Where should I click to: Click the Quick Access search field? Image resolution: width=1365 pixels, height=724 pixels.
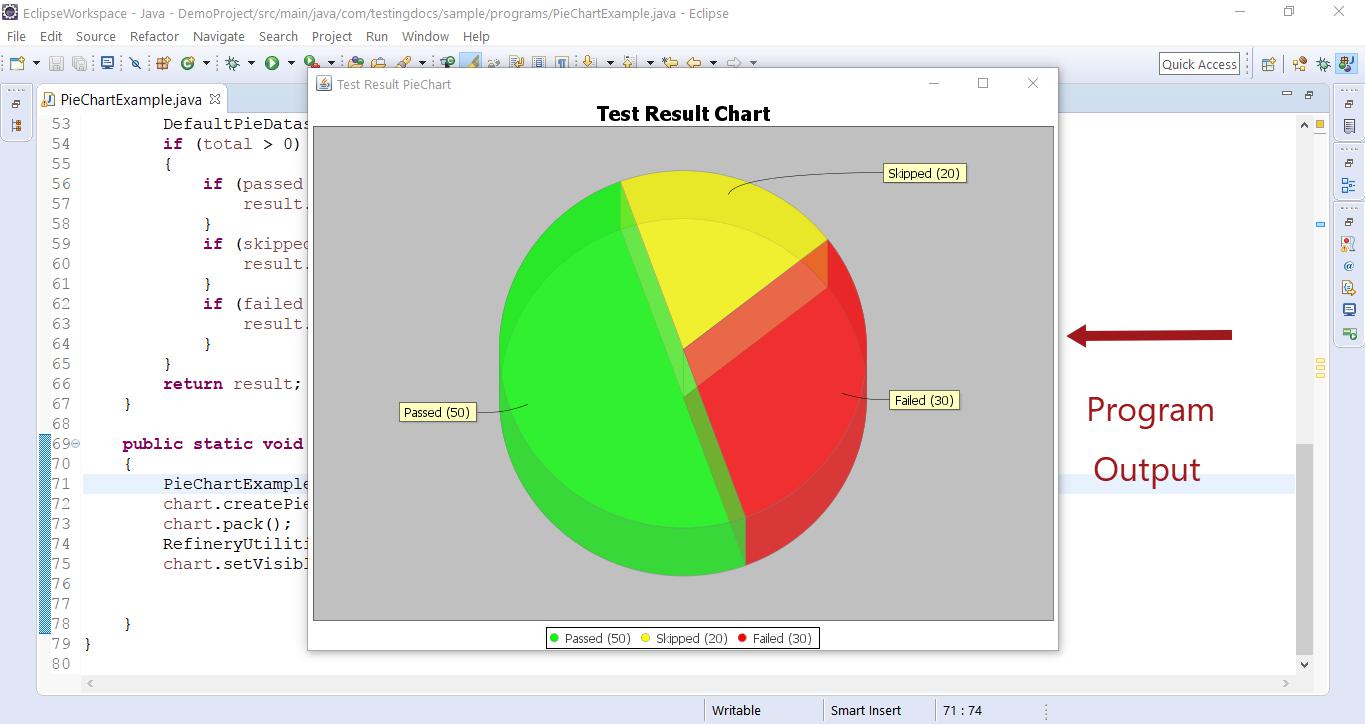click(x=1199, y=64)
